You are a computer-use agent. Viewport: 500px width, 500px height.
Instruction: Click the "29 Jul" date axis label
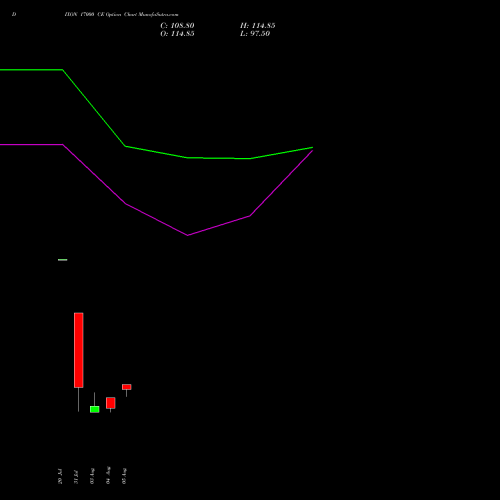pos(60,476)
